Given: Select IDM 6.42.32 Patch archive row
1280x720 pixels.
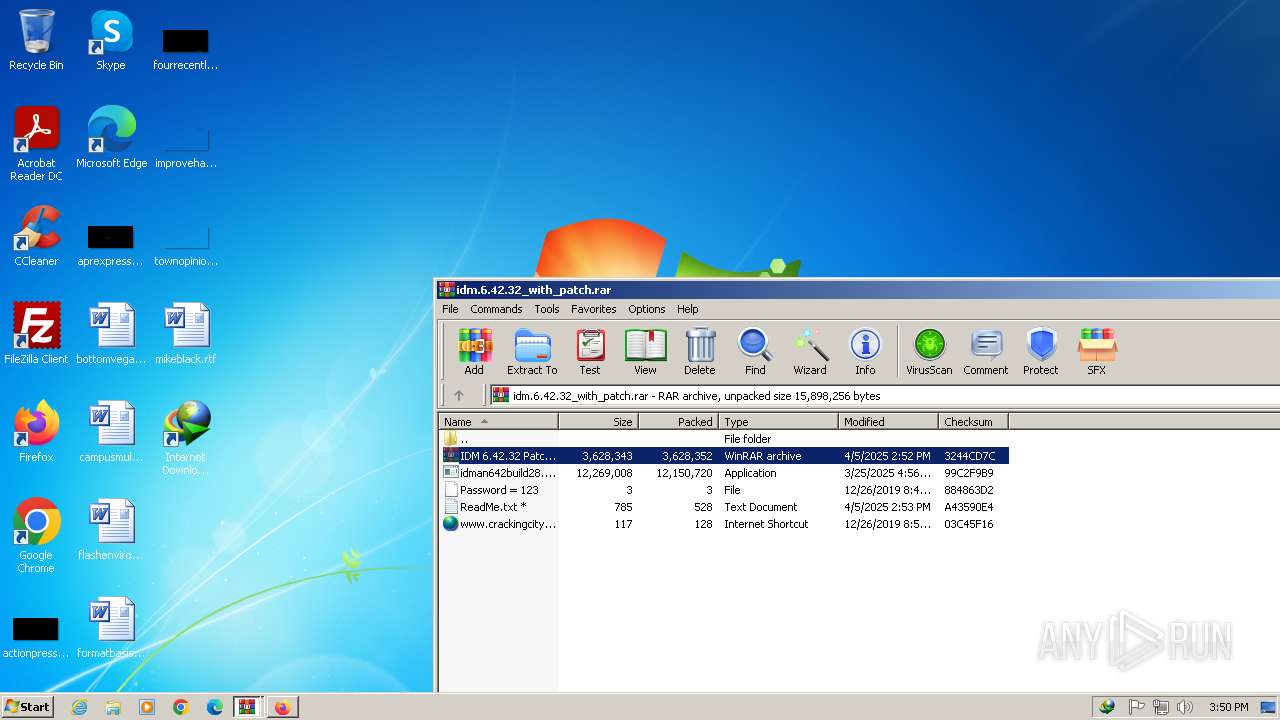Looking at the screenshot, I should [x=723, y=456].
